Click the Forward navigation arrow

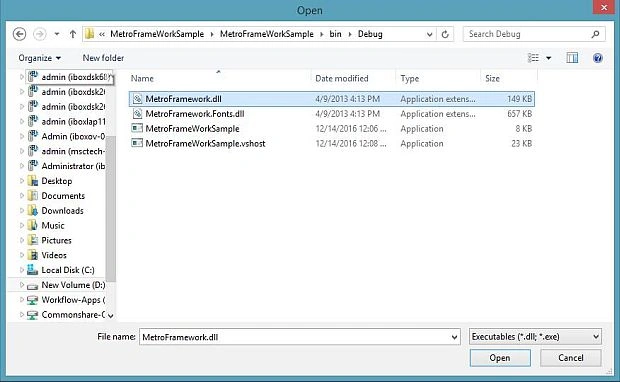[x=39, y=34]
